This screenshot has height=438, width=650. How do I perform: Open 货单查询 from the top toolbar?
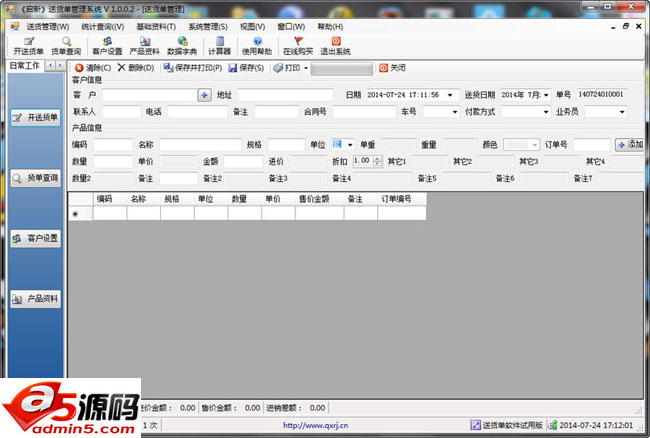(x=67, y=45)
